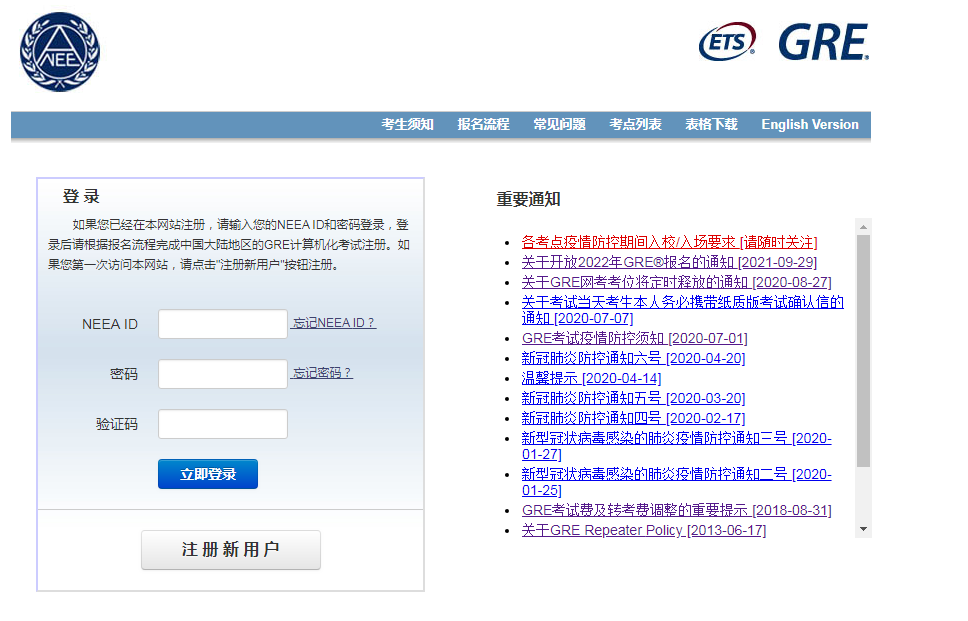Click the GRE logo
The width and height of the screenshot is (968, 621).
823,42
